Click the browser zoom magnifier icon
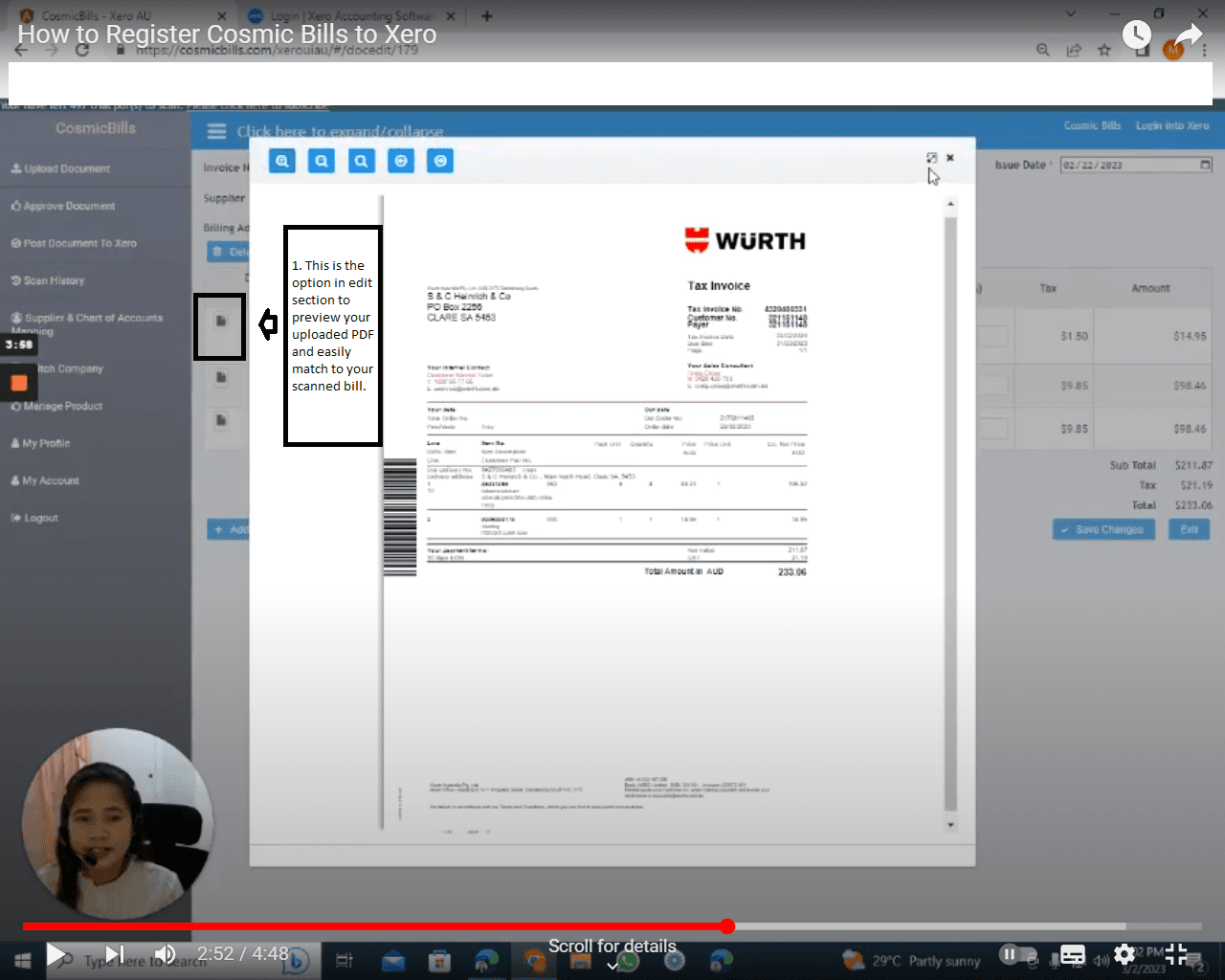The image size is (1225, 980). coord(1043,50)
